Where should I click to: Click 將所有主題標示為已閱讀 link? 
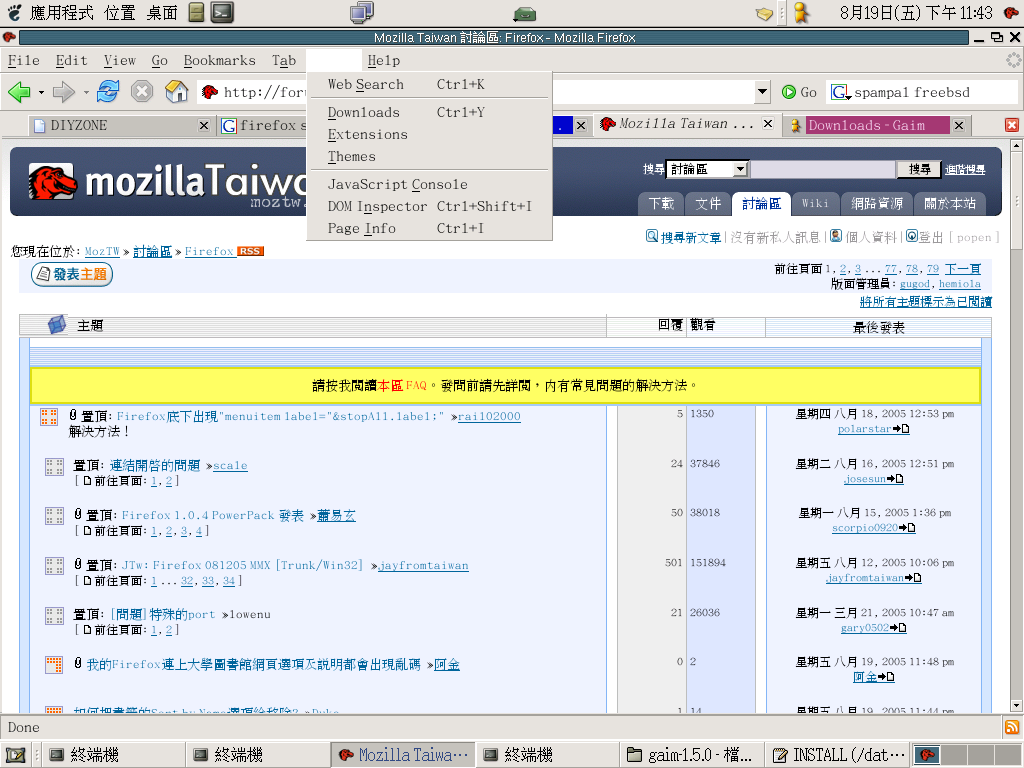[x=925, y=302]
